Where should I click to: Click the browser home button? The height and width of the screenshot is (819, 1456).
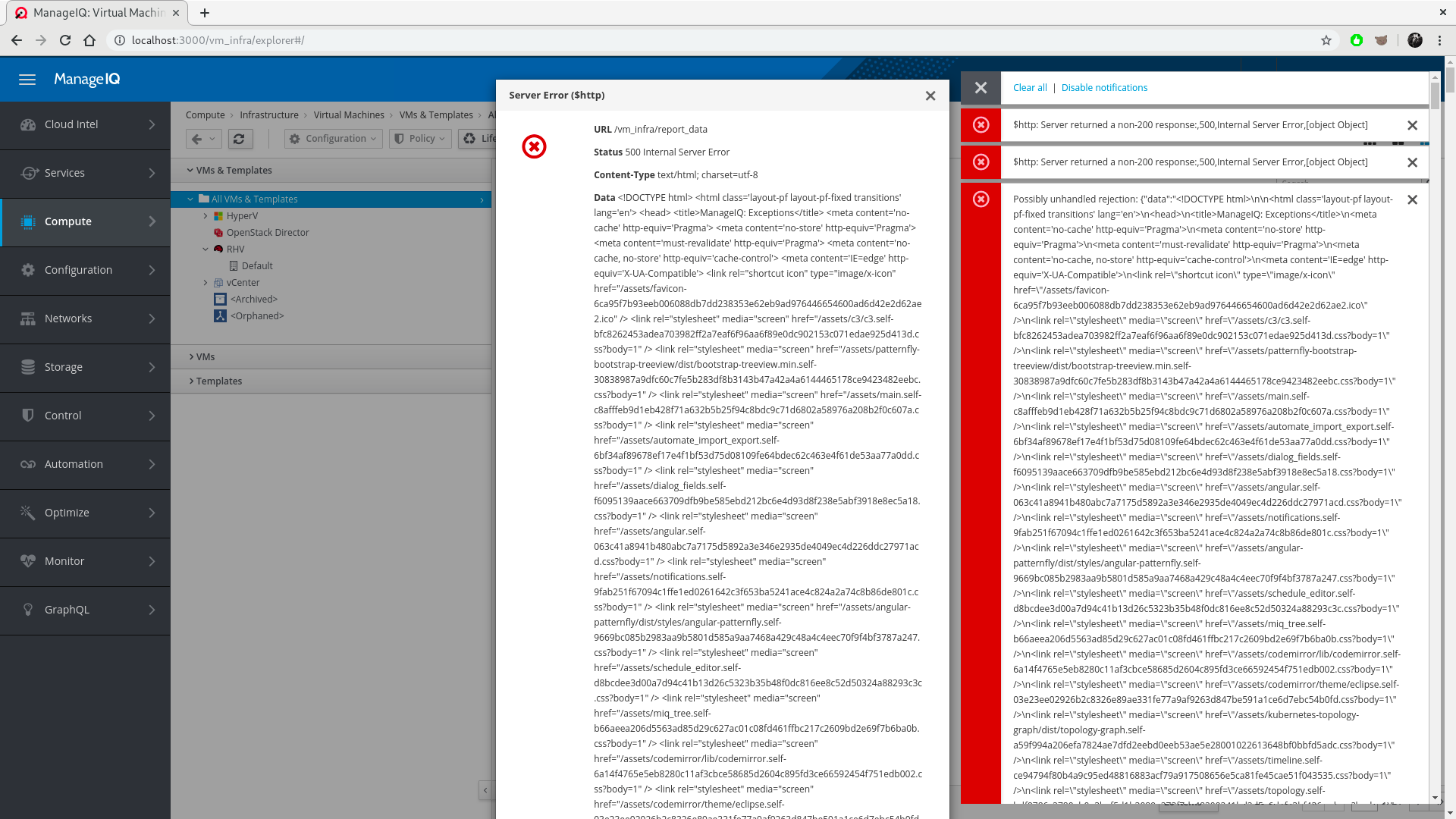[89, 40]
